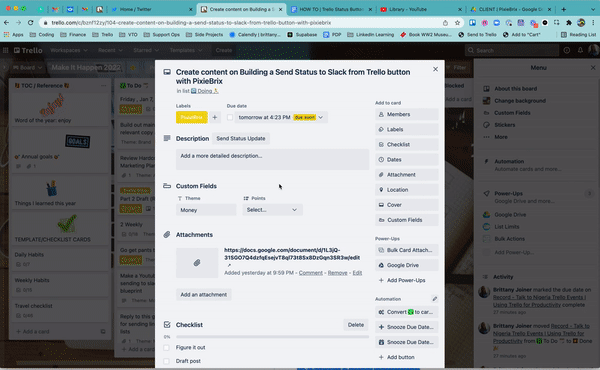Screen dimensions: 600x370
Task: Open Custom Fields in Add to card
Action: point(406,220)
